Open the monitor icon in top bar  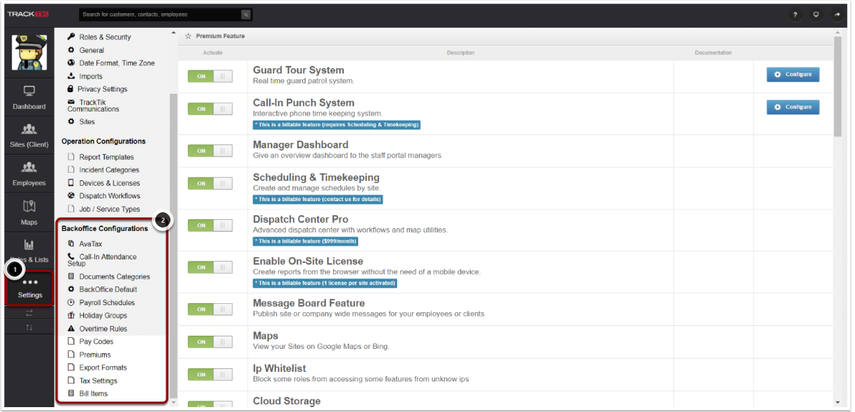pyautogui.click(x=816, y=15)
